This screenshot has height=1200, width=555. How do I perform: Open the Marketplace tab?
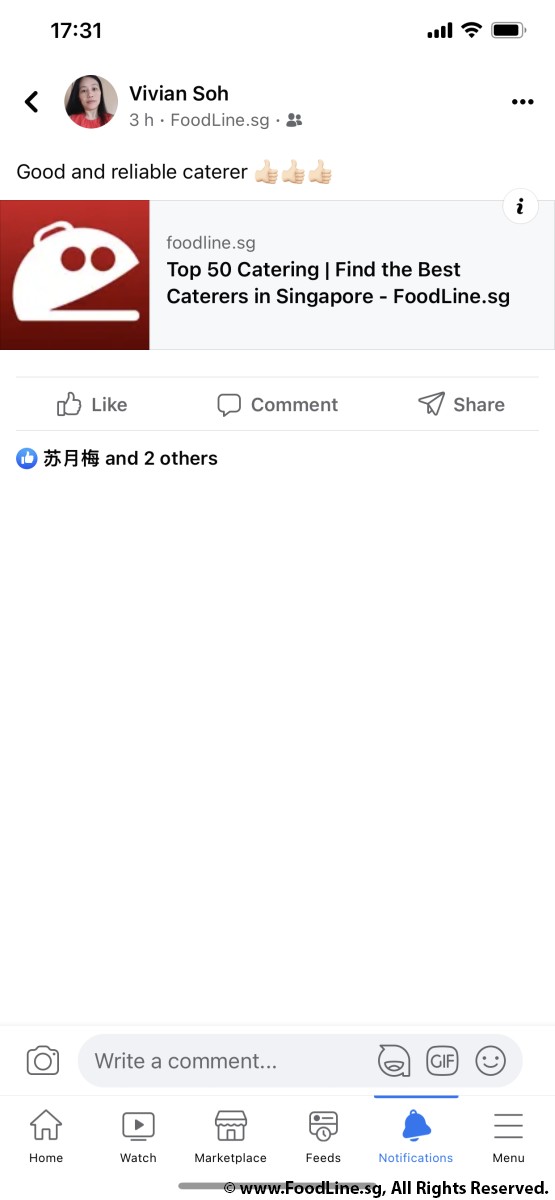(x=231, y=1137)
